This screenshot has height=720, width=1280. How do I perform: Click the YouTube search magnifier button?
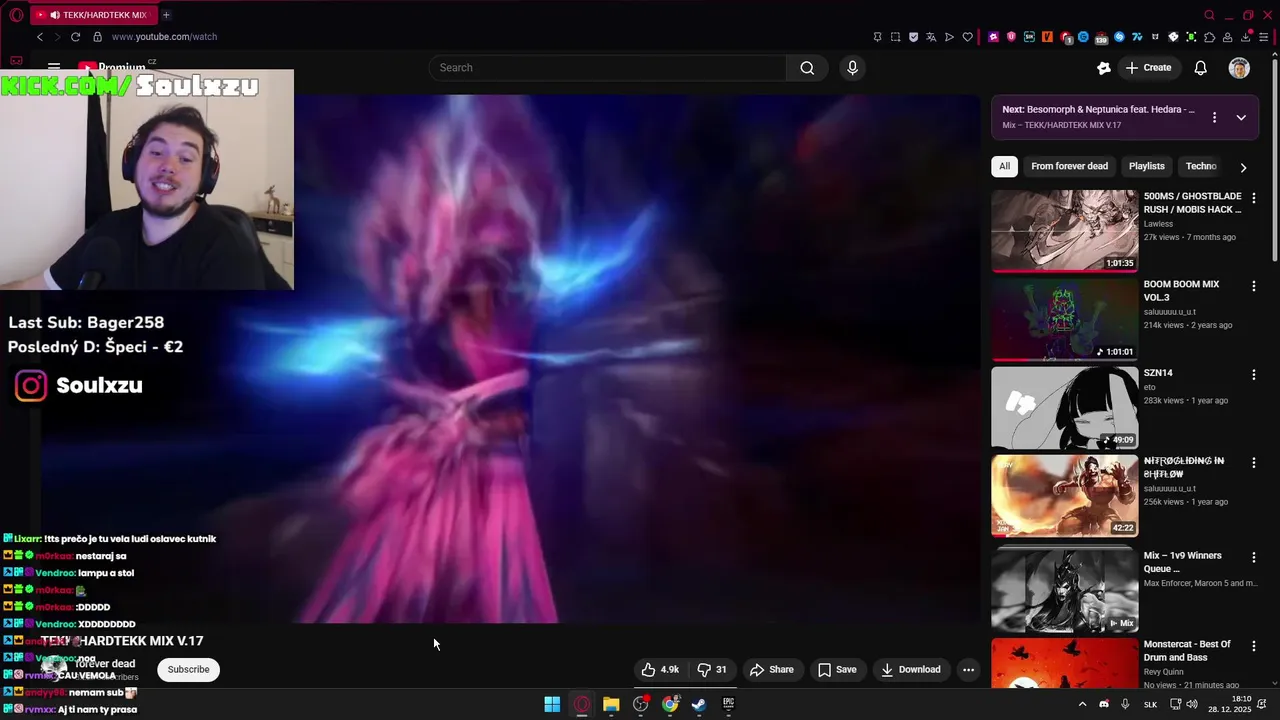pos(807,68)
